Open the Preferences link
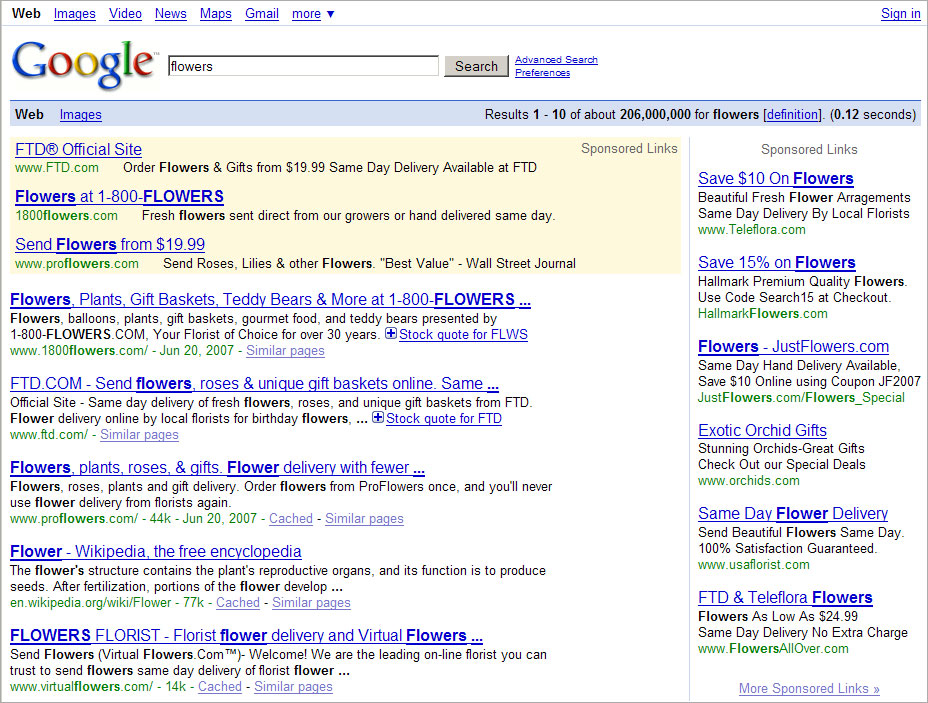Viewport: 928px width, 703px height. [542, 73]
